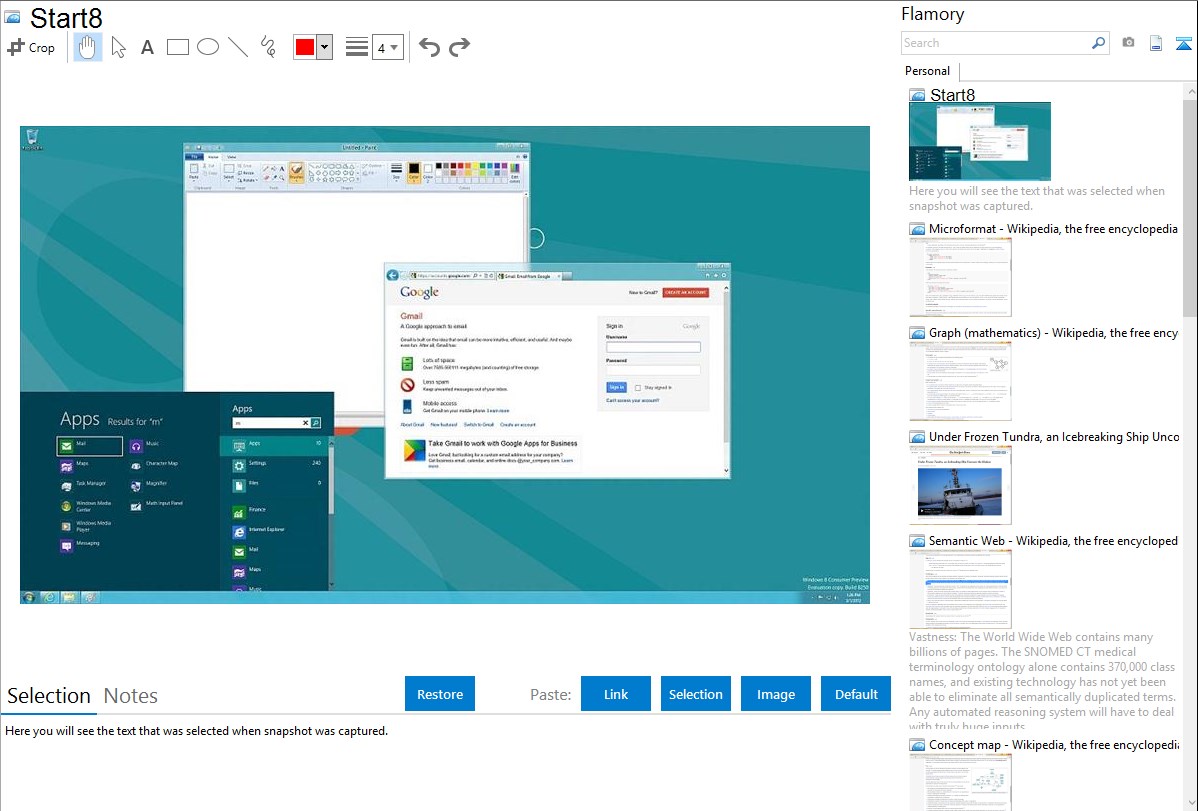Click the Default paste button
The height and width of the screenshot is (811, 1198).
point(856,694)
